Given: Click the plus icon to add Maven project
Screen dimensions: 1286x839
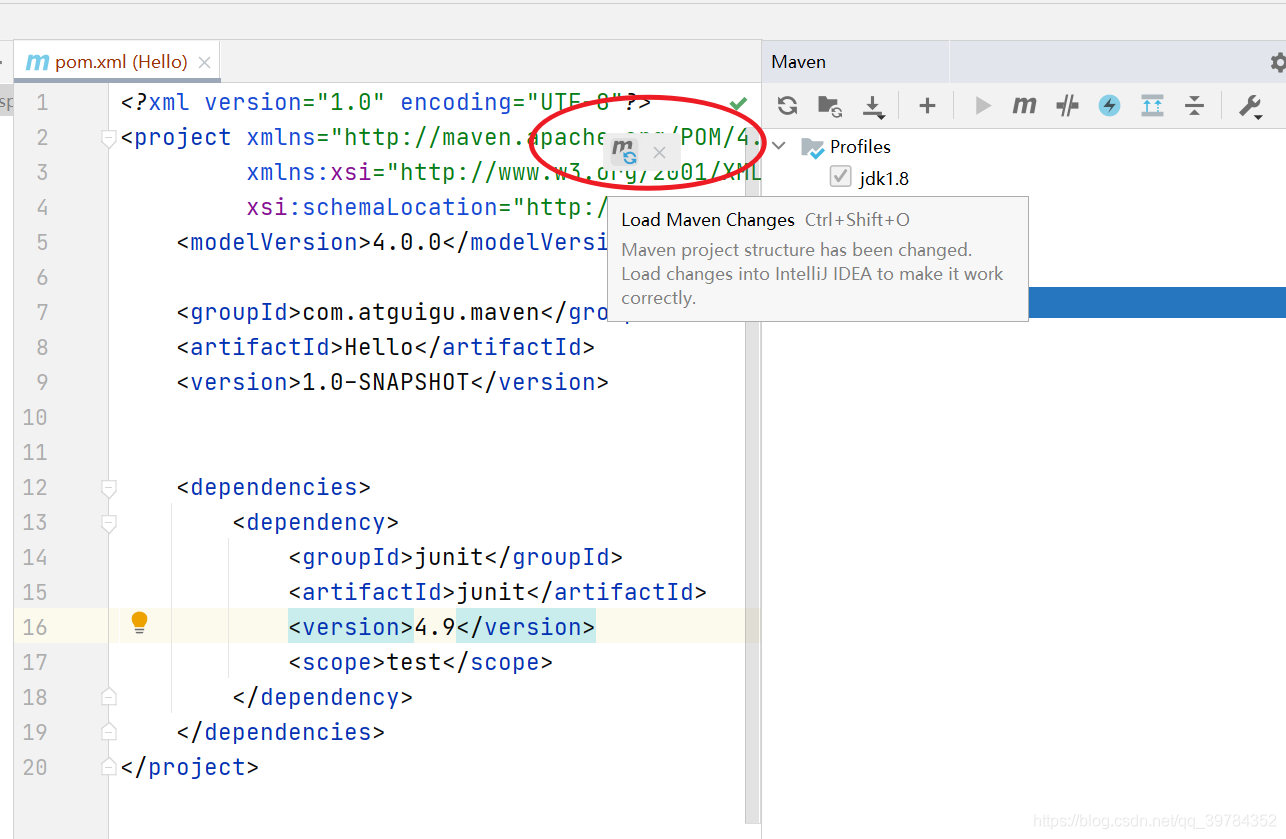Looking at the screenshot, I should tap(927, 105).
